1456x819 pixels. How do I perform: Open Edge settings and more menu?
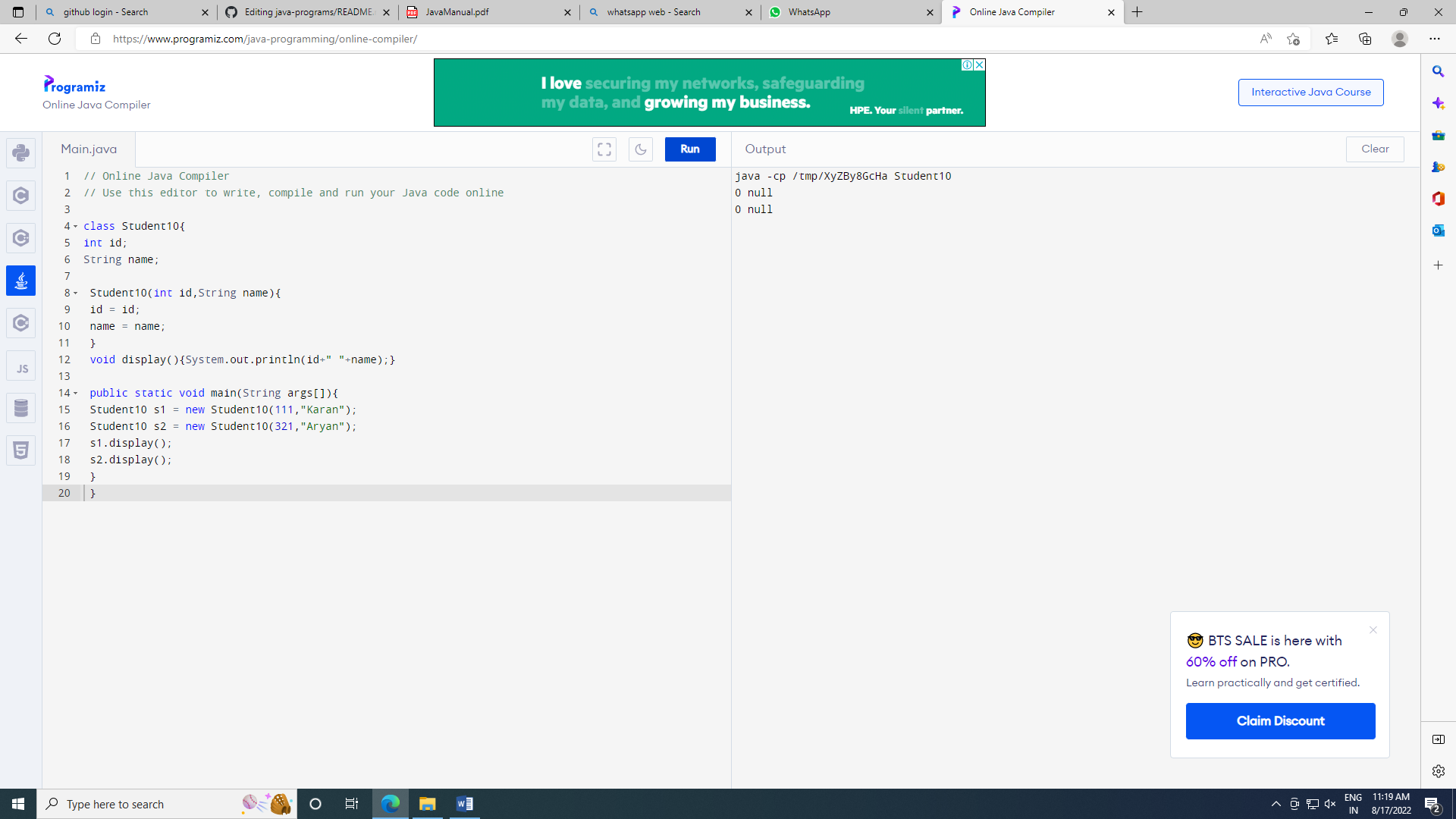point(1435,39)
